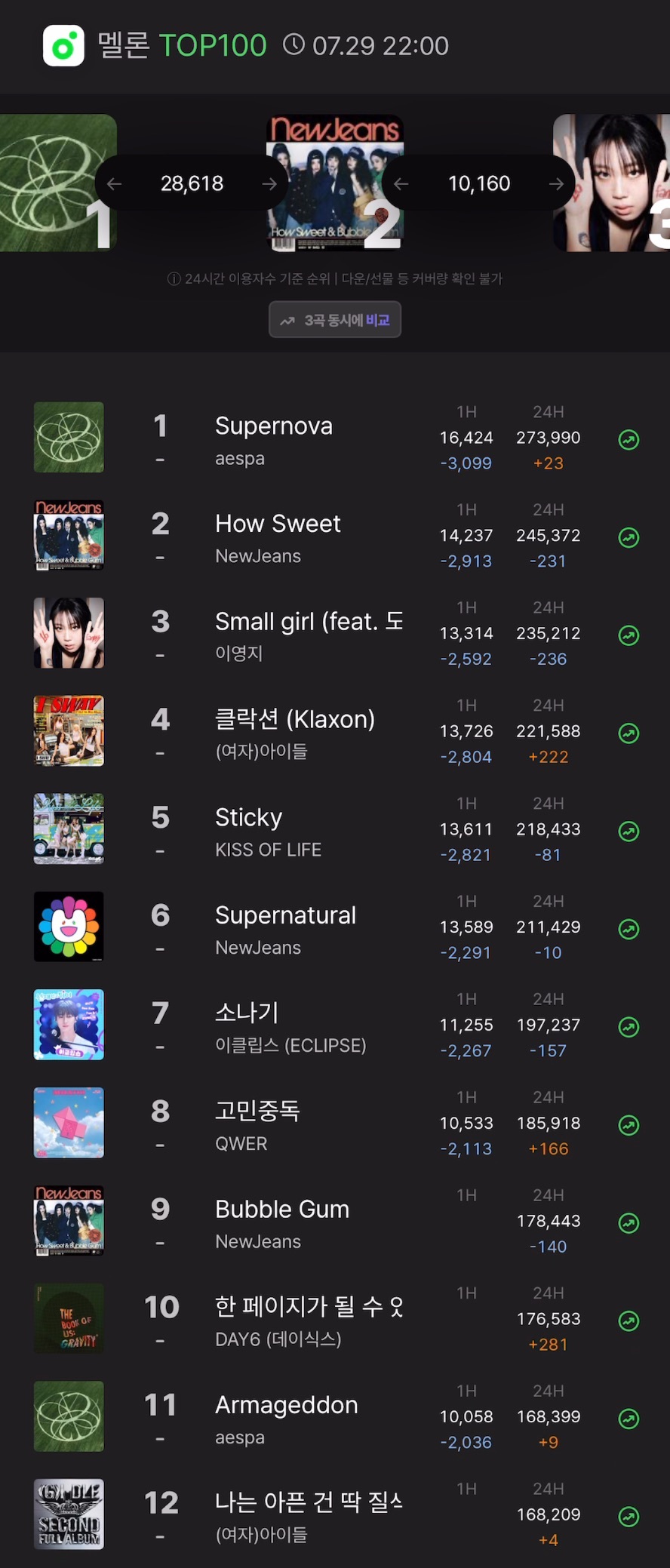This screenshot has height=1568, width=670.
Task: Click the trend chart icon for Sticky
Action: tap(629, 832)
